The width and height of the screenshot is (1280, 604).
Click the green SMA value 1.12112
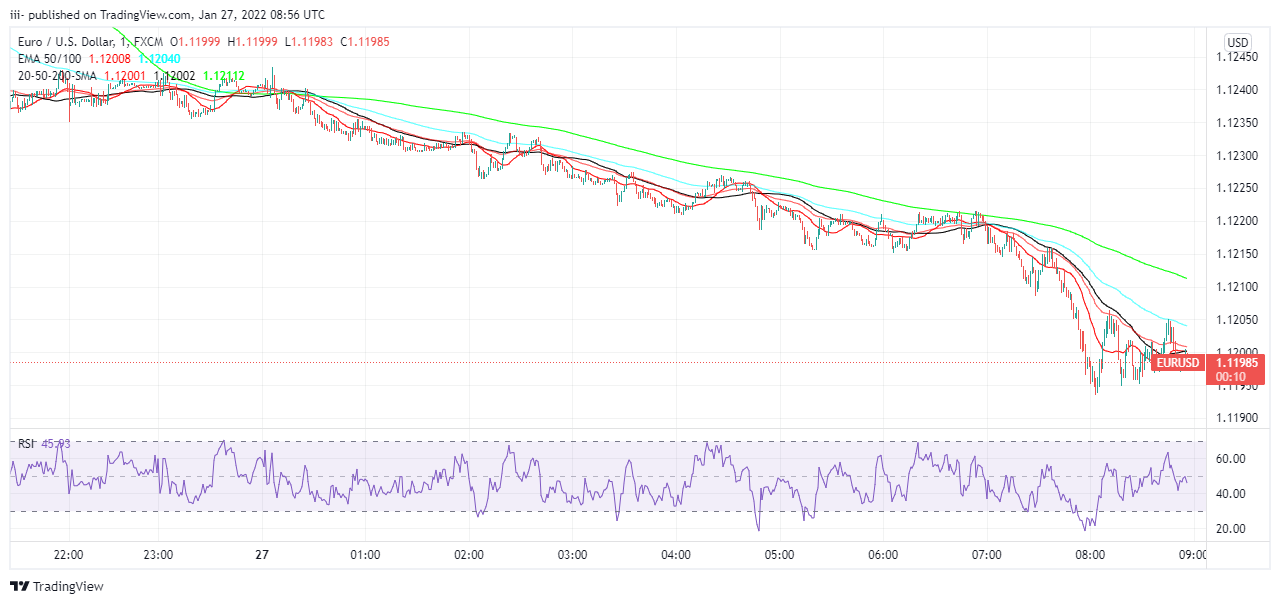[x=224, y=75]
